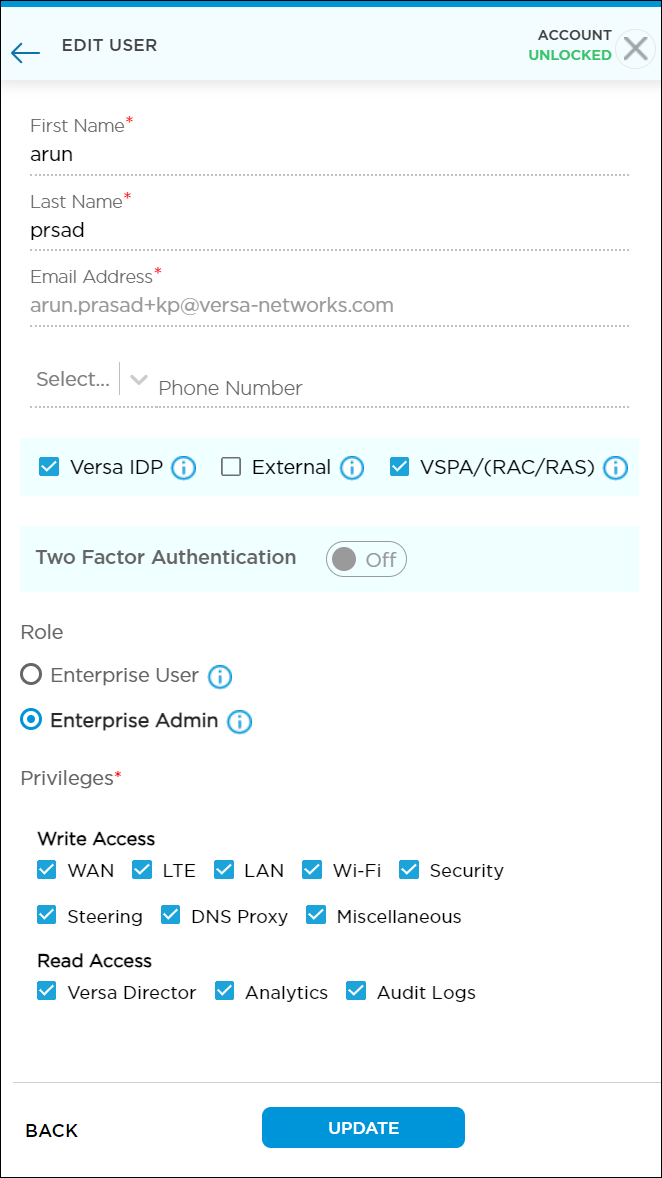
Task: Uncheck DNS Proxy write access
Action: [x=171, y=915]
